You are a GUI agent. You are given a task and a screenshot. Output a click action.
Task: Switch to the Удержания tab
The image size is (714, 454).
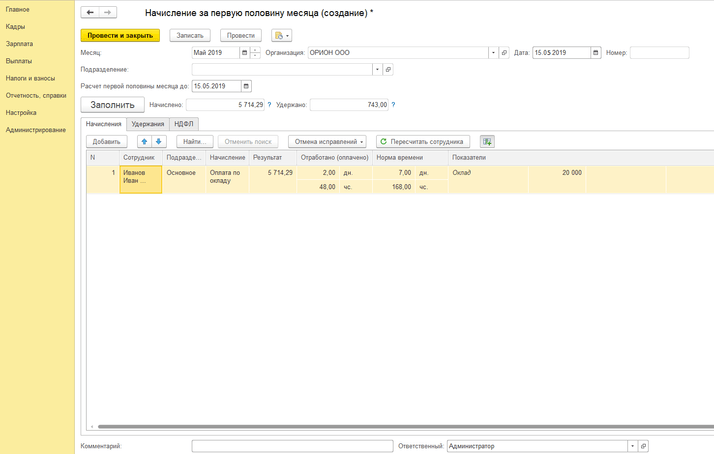coord(147,124)
